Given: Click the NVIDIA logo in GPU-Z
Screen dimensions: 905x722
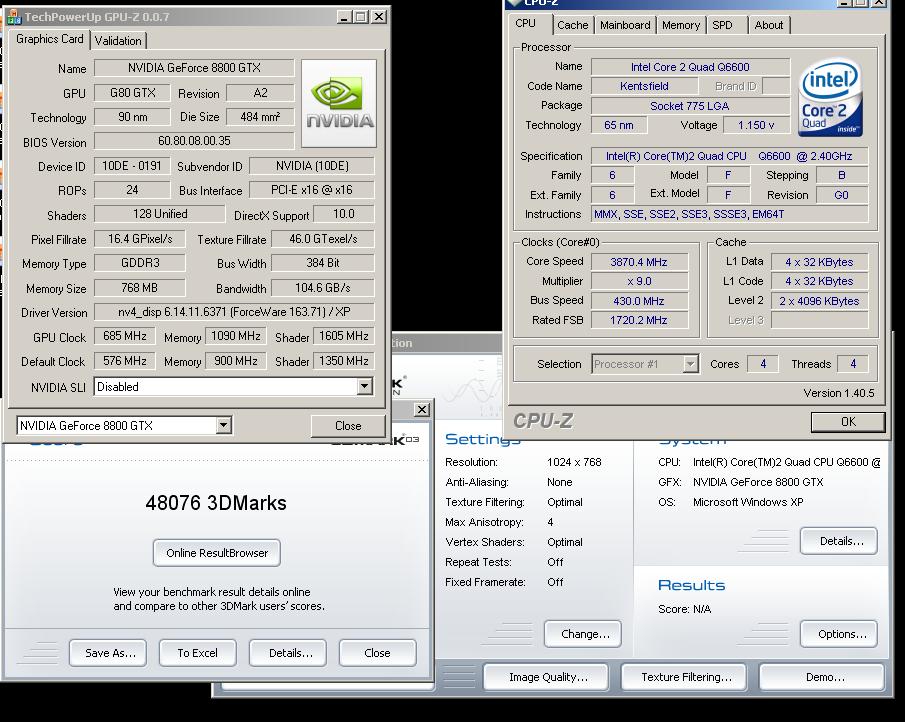Looking at the screenshot, I should point(339,103).
